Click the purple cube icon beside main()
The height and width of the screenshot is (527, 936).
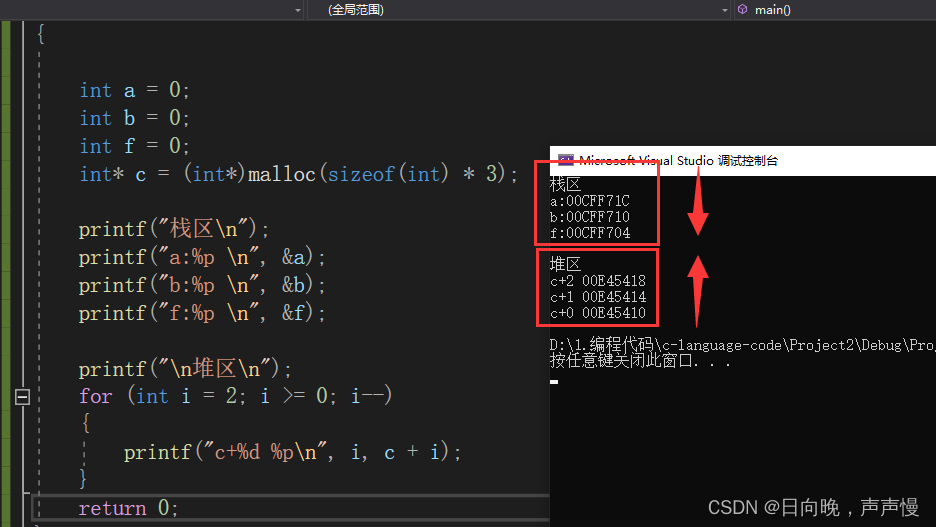743,10
